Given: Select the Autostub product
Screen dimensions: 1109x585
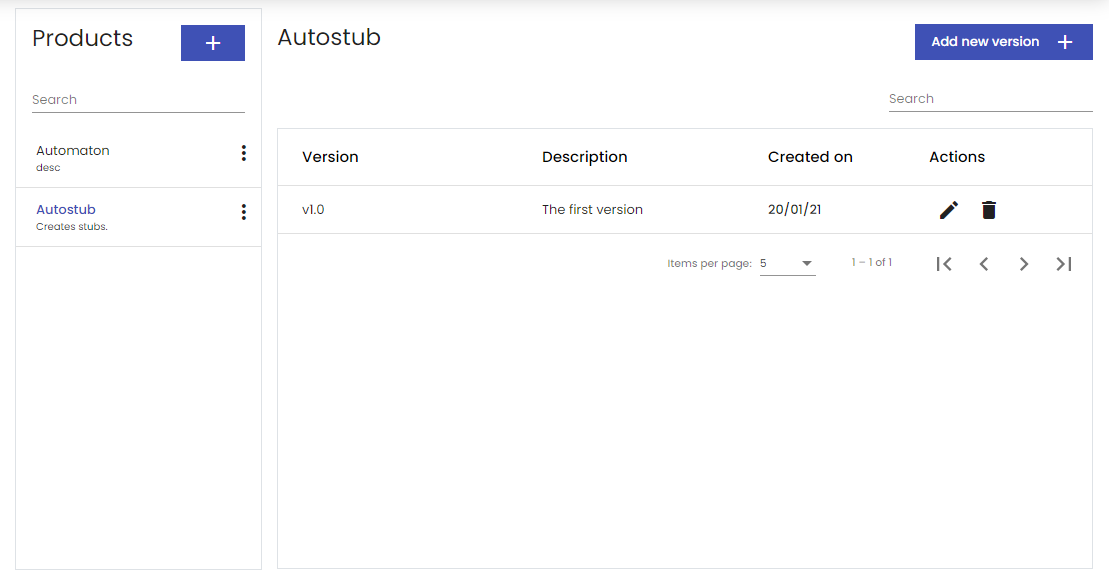Looking at the screenshot, I should click(x=139, y=217).
